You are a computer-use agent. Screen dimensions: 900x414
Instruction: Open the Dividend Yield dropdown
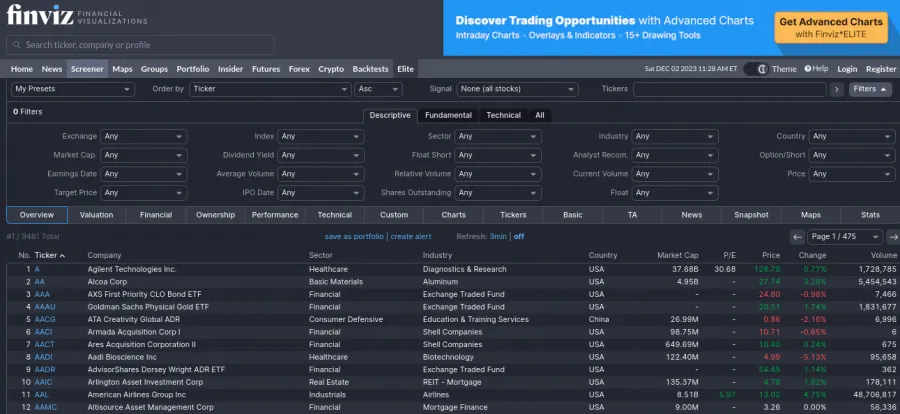[x=321, y=155]
